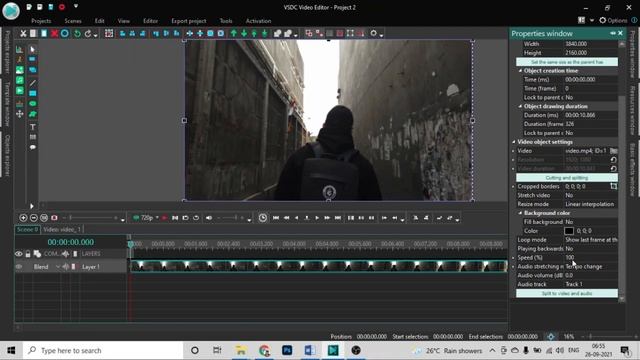Click the red record icon near 720p

pos(164,218)
